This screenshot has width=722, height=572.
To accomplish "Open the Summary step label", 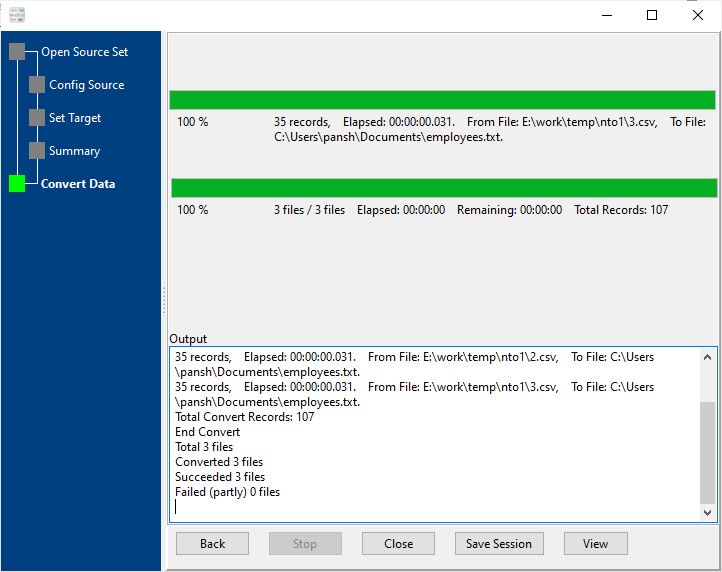I will 74,151.
